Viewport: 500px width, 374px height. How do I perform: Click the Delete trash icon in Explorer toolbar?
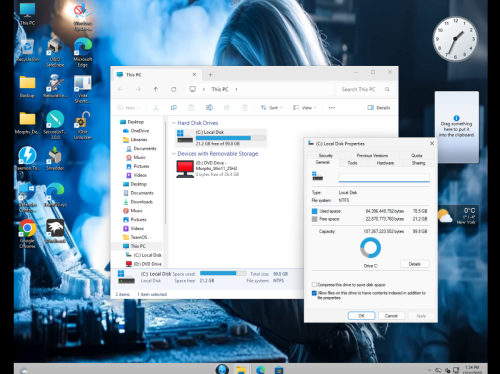point(245,108)
